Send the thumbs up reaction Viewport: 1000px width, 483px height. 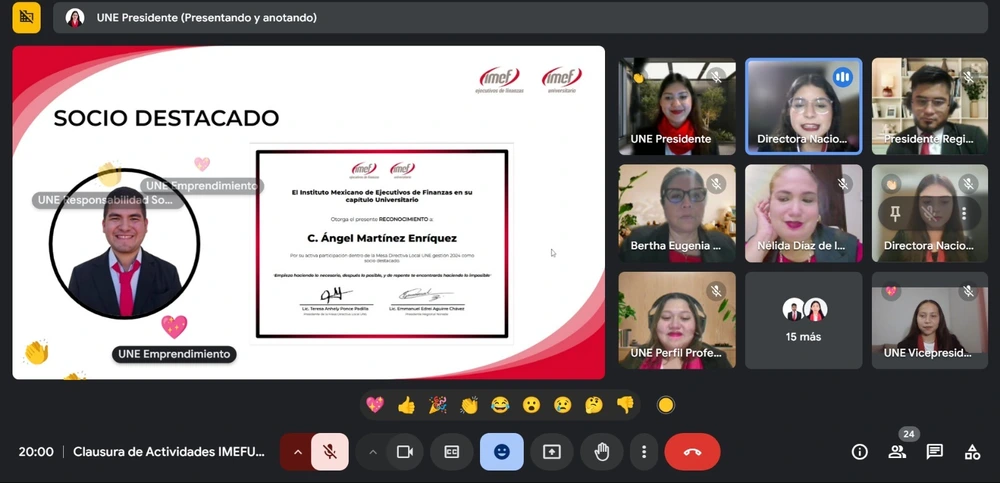click(x=406, y=405)
